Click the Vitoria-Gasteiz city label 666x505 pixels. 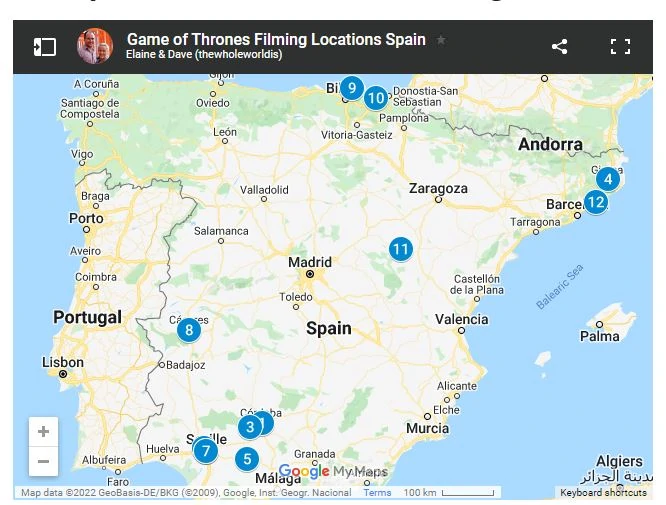click(x=356, y=135)
